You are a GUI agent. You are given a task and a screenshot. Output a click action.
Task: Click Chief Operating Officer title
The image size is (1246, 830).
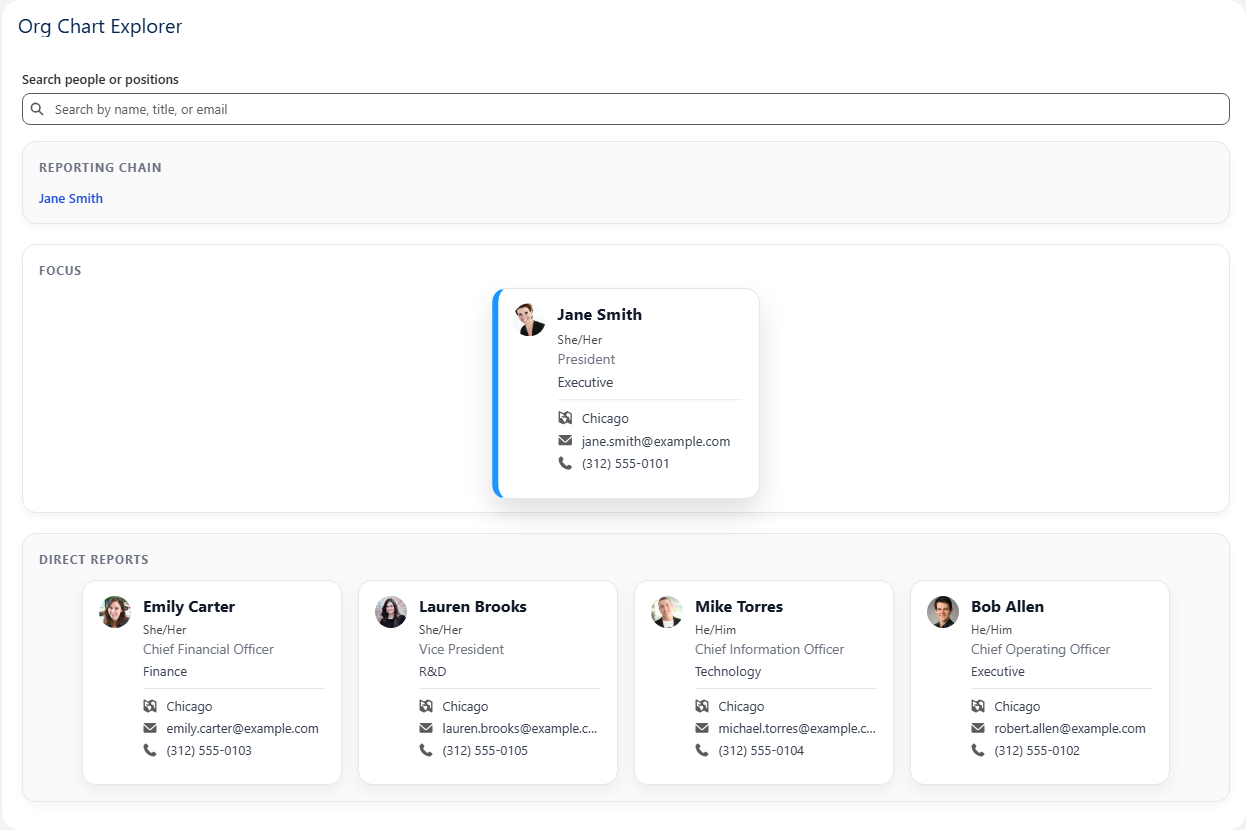click(x=1040, y=649)
